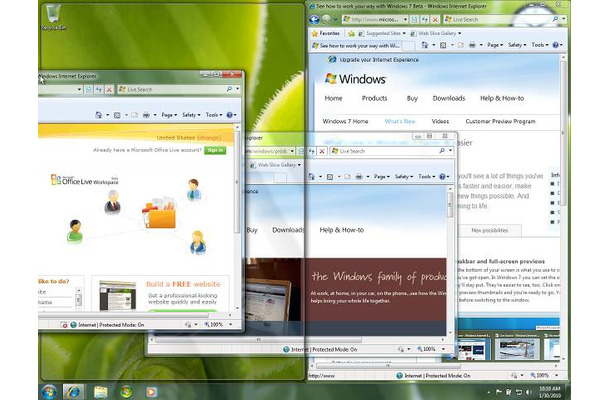The width and height of the screenshot is (610, 400).
Task: Stop loading in the middle Windows products window
Action: click(322, 151)
